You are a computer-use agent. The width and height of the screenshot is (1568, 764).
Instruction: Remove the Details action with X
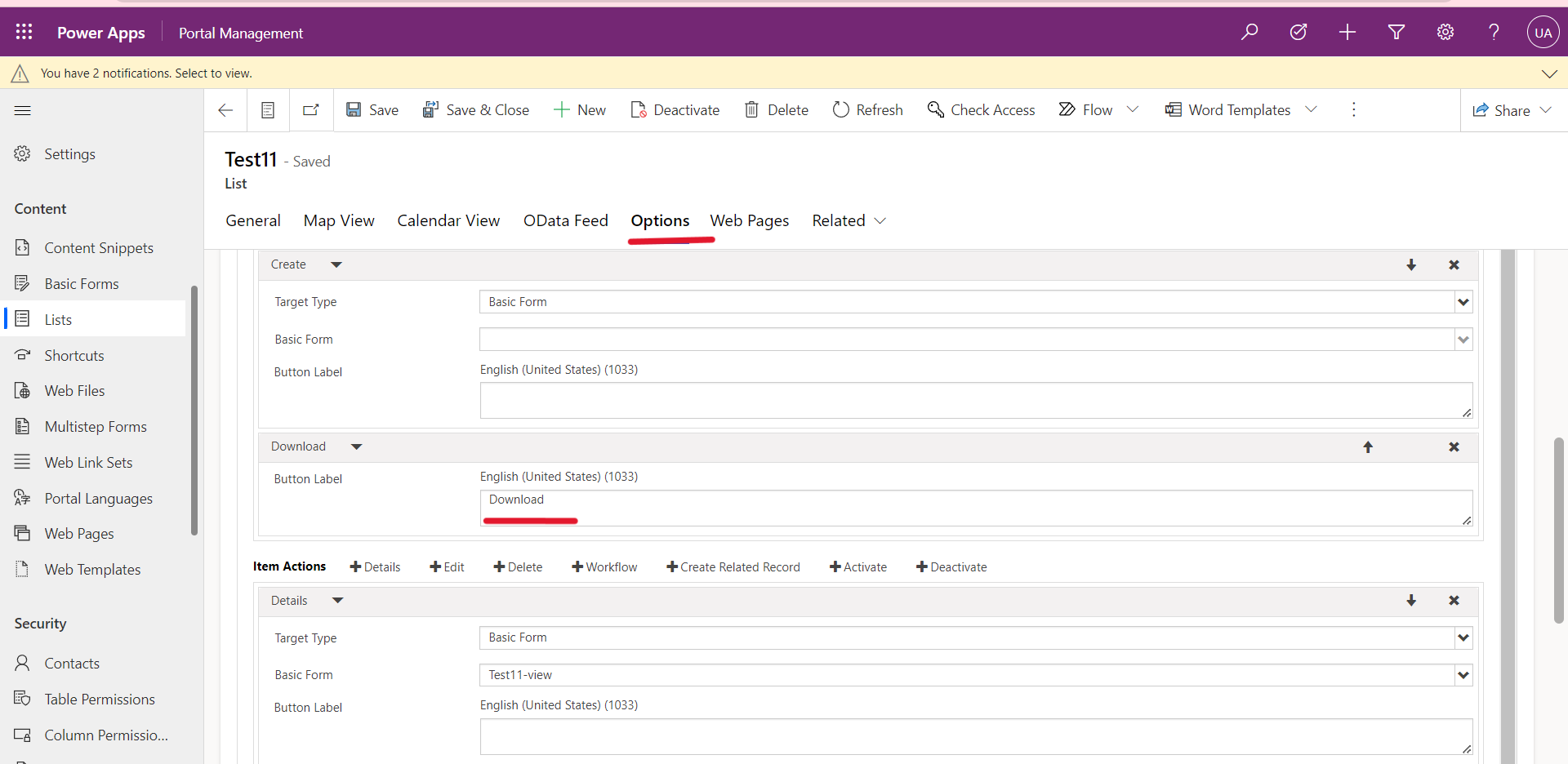coord(1454,601)
